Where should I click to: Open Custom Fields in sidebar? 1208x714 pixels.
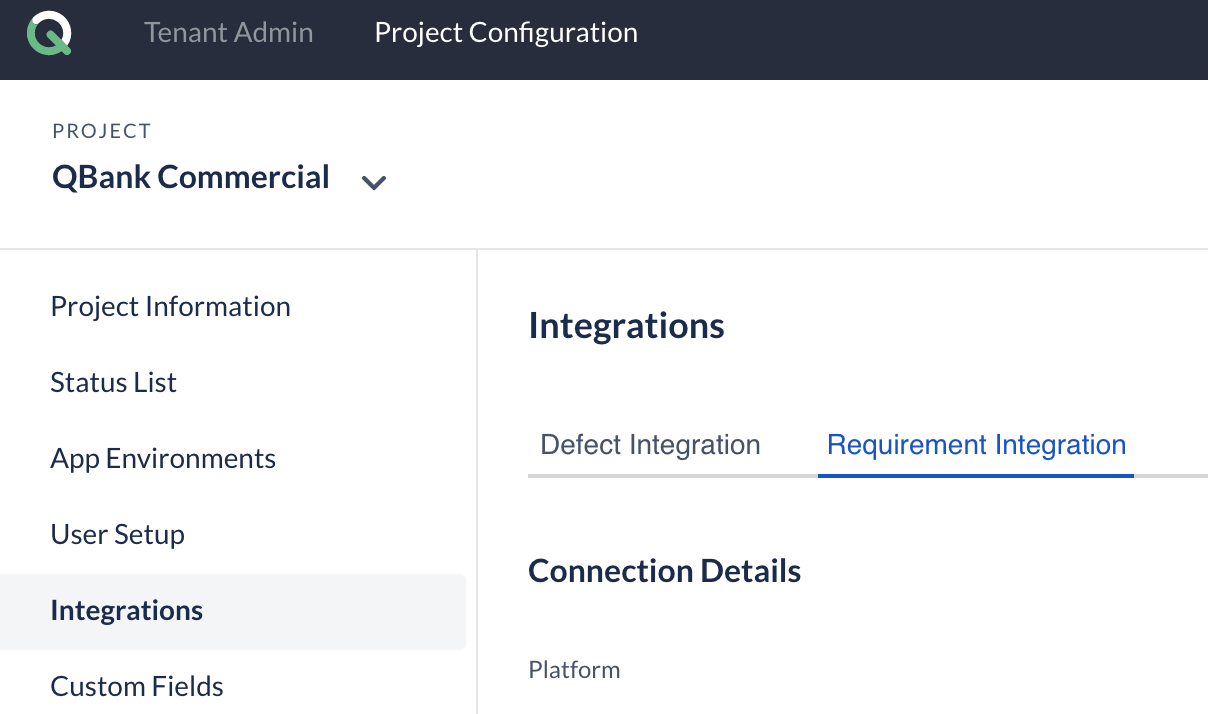pos(137,686)
